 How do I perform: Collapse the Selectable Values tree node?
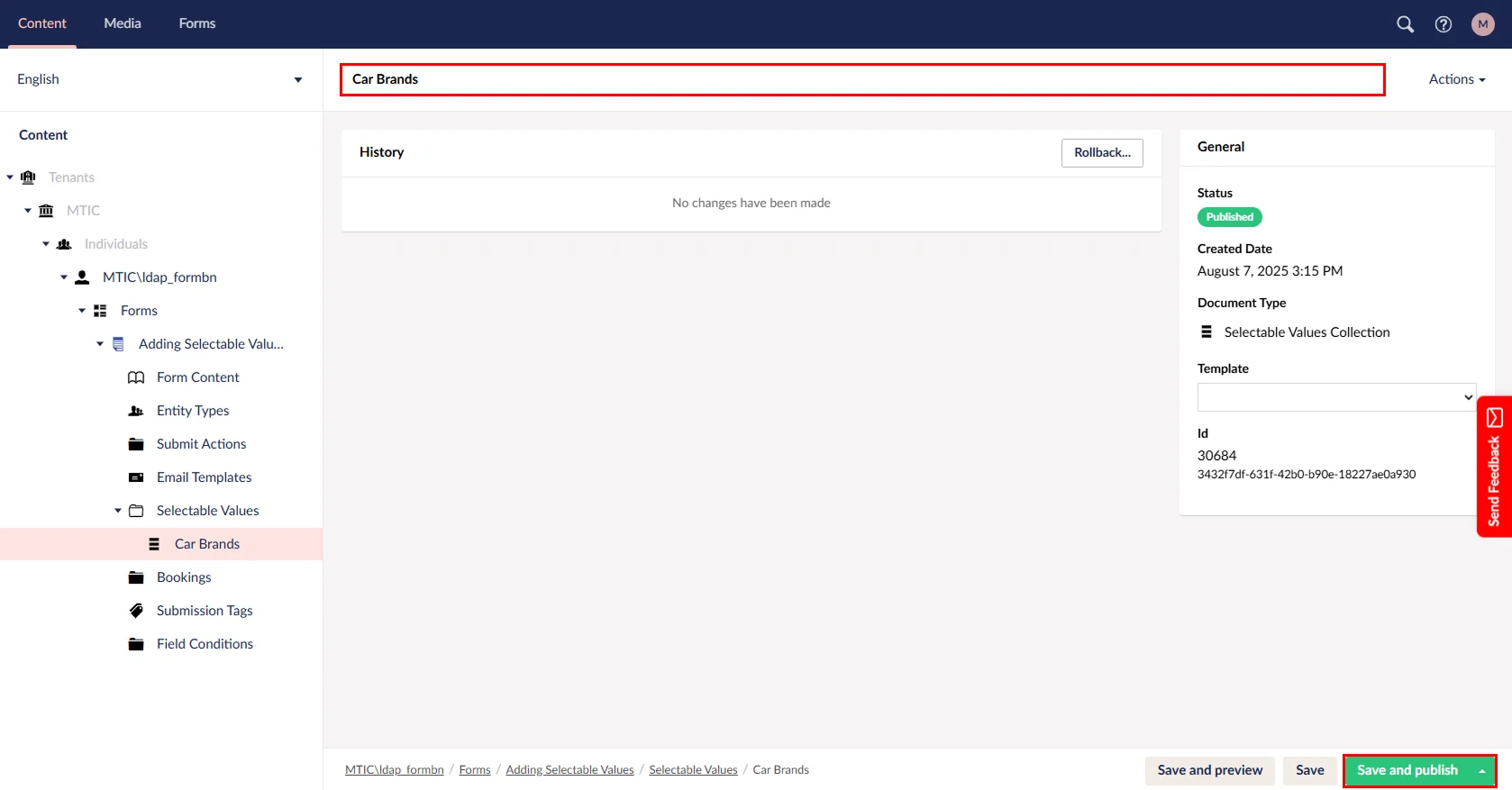coord(118,511)
